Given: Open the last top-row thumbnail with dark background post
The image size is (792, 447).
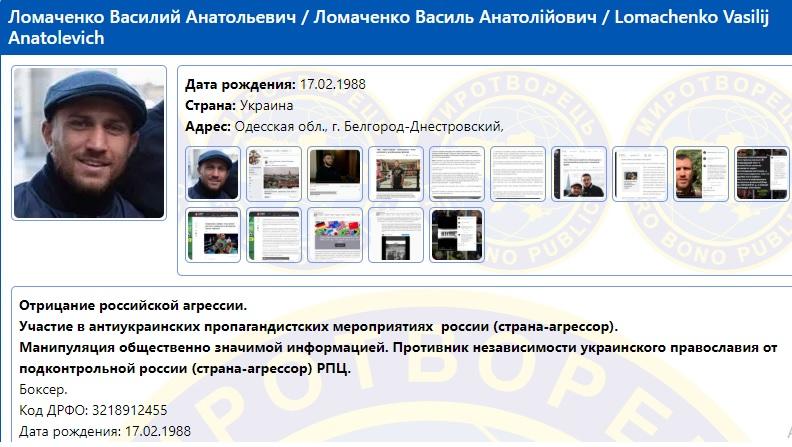Looking at the screenshot, I should [x=761, y=174].
